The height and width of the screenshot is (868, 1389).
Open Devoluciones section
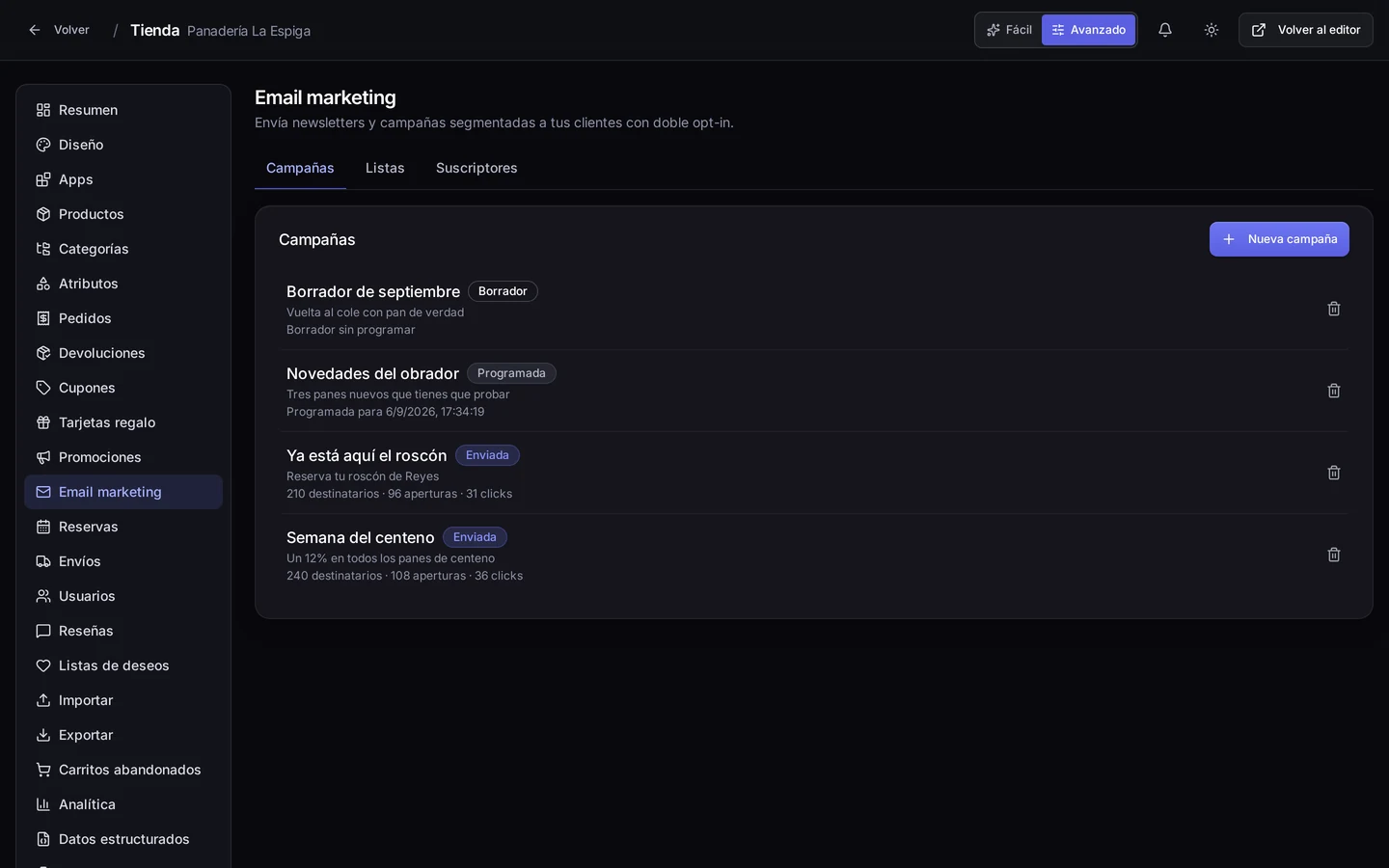tap(123, 353)
